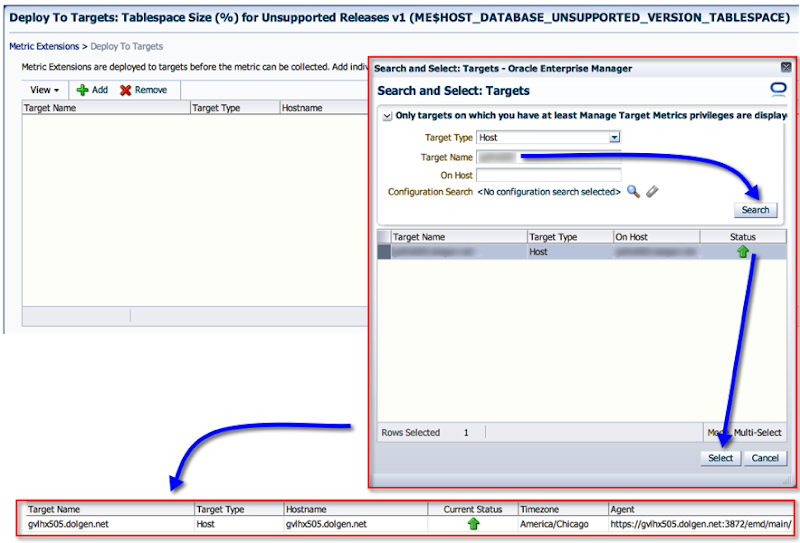Click the red Remove X icon
This screenshot has width=800, height=543.
coord(125,90)
